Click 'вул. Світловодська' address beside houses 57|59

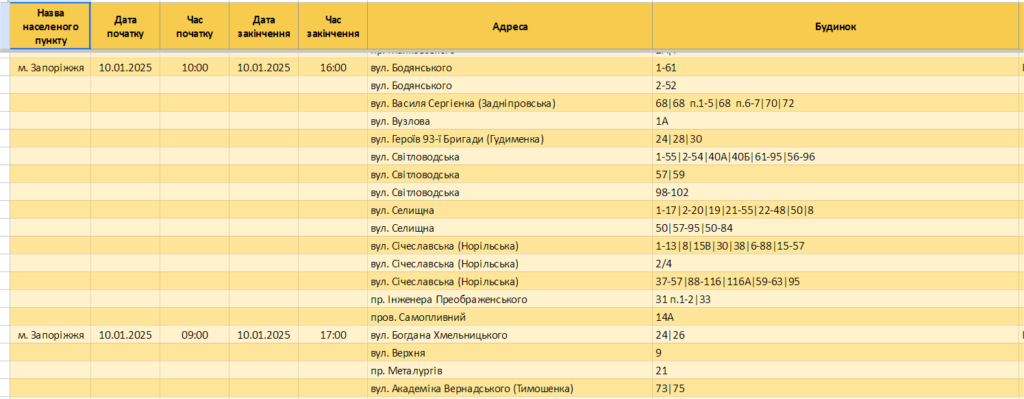pyautogui.click(x=510, y=175)
